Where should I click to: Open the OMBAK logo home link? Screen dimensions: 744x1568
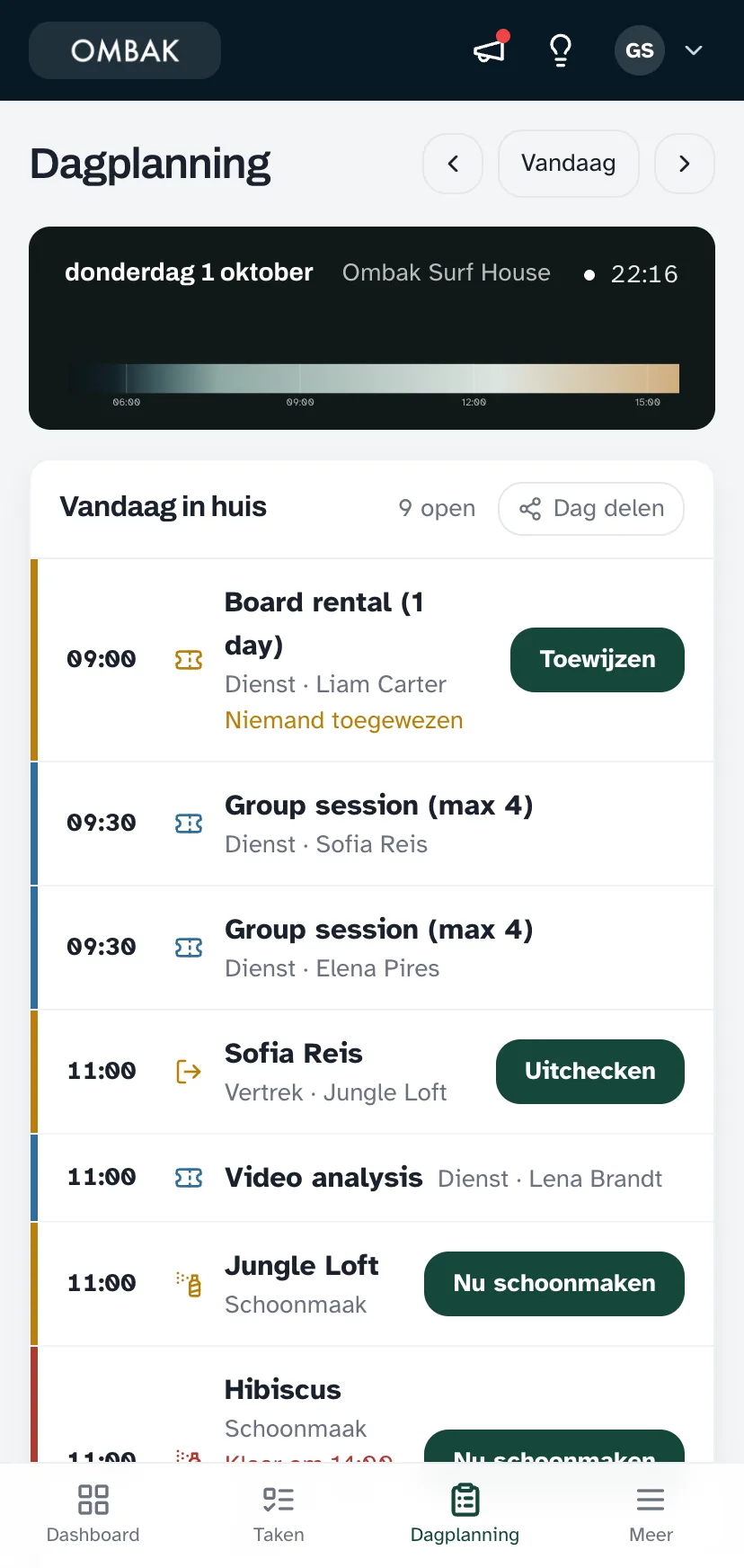point(125,50)
